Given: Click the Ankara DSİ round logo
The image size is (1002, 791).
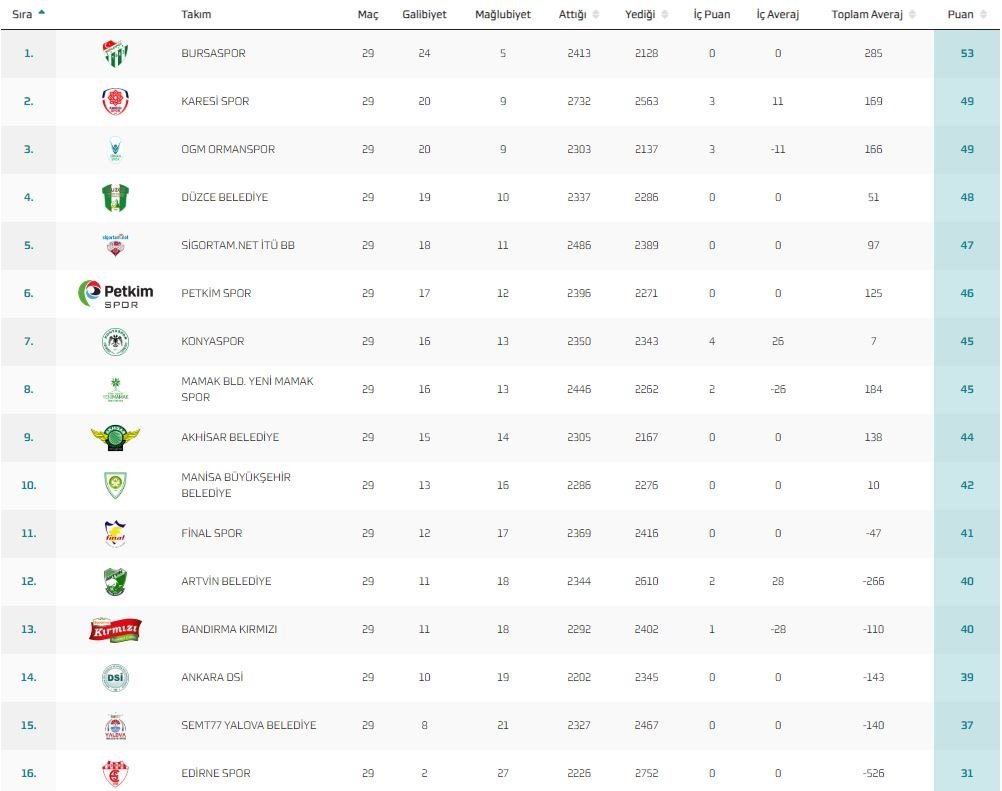Looking at the screenshot, I should 115,678.
